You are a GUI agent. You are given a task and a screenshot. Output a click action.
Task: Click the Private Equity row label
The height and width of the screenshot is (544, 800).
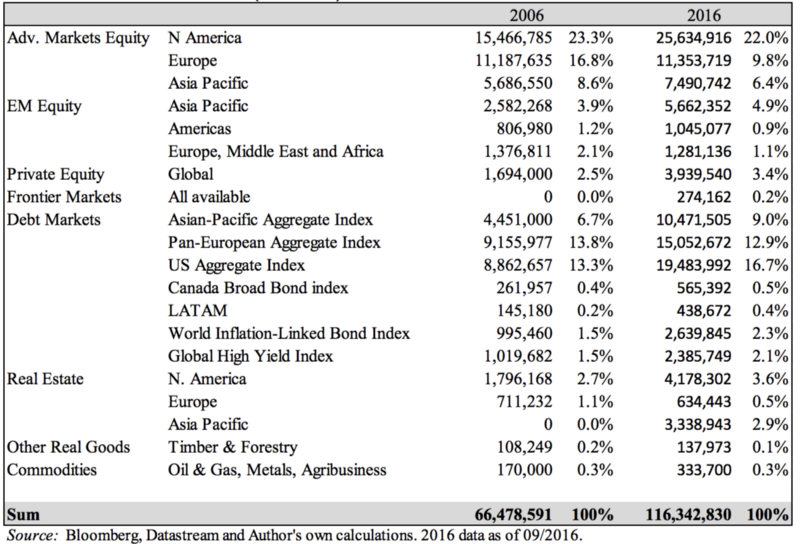click(x=55, y=171)
